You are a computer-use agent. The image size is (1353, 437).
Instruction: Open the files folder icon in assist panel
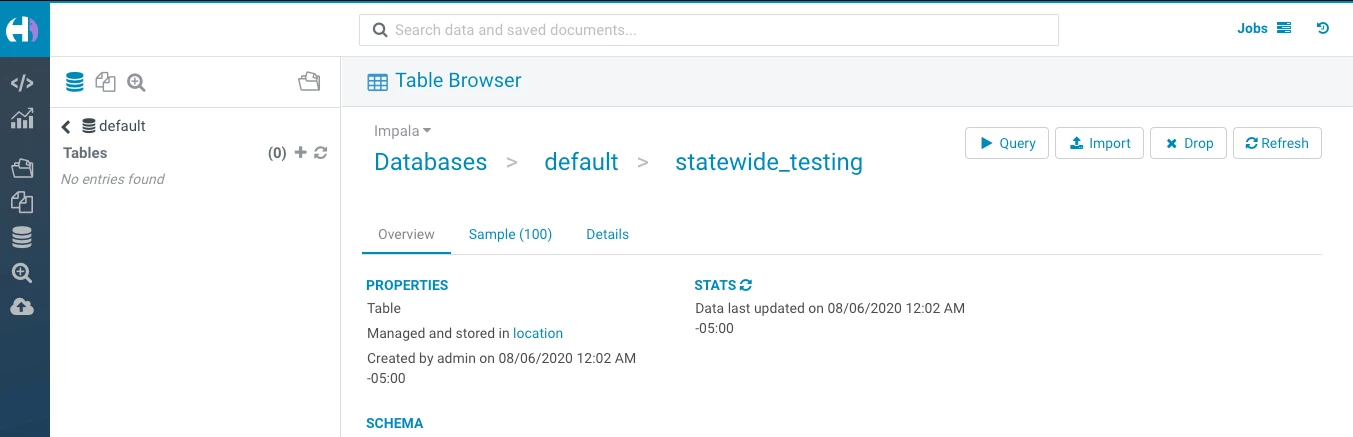tap(310, 82)
